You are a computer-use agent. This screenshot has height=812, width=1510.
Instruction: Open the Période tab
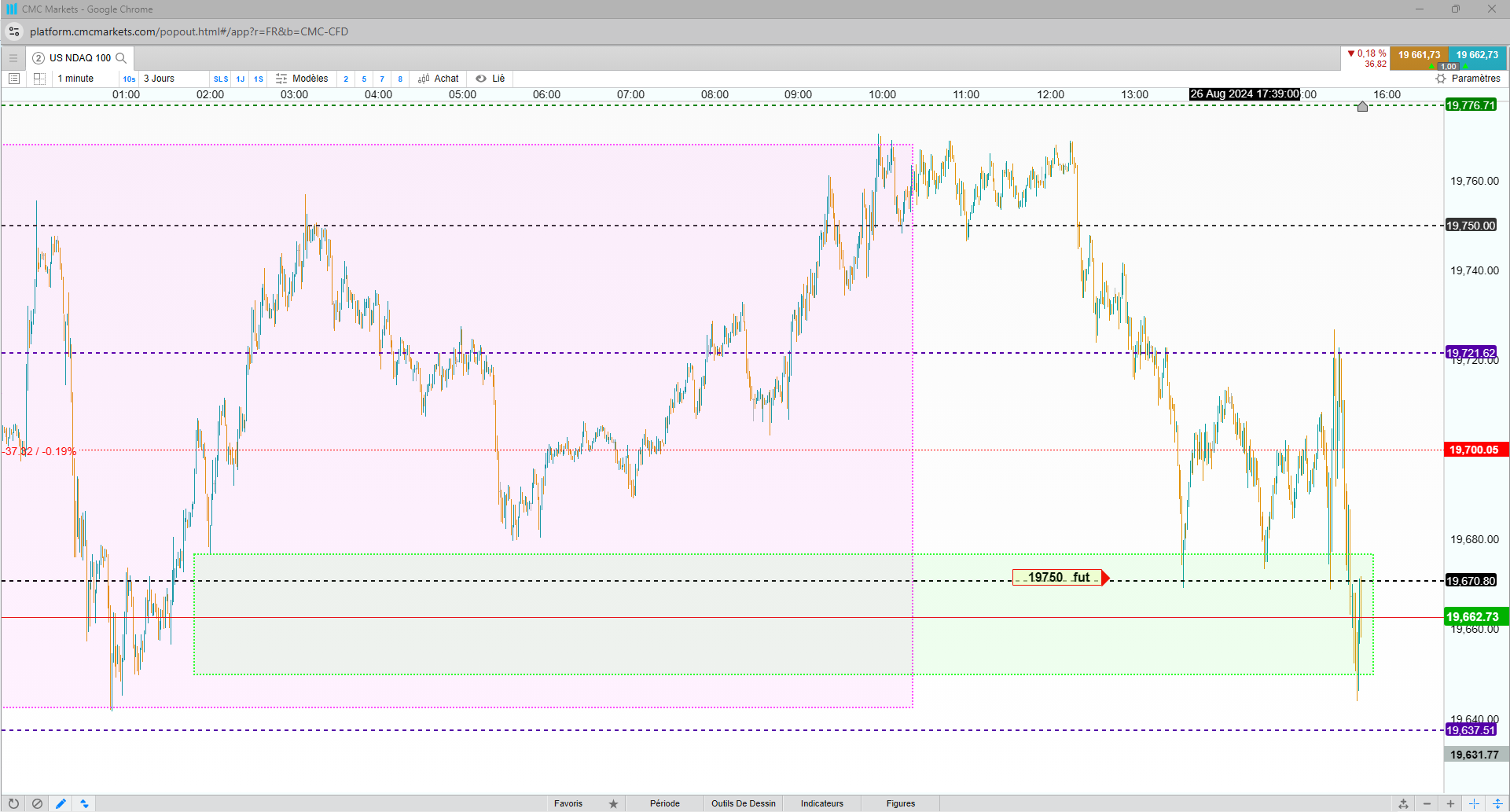[x=665, y=803]
